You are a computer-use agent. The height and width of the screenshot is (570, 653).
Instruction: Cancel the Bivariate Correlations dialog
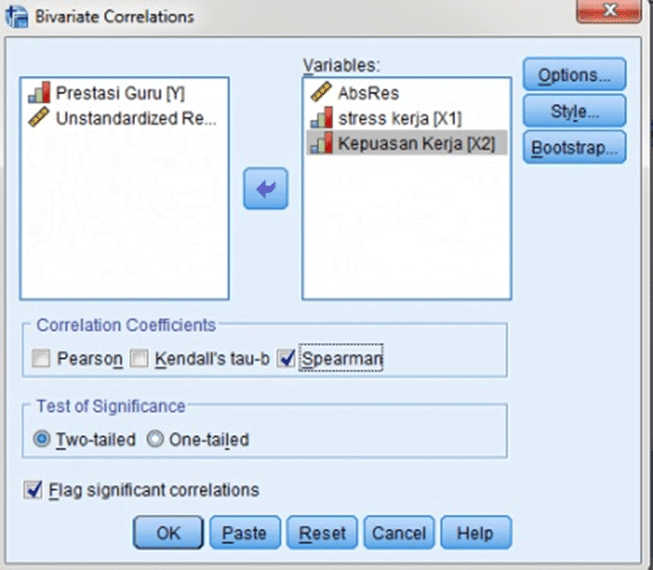pos(399,533)
